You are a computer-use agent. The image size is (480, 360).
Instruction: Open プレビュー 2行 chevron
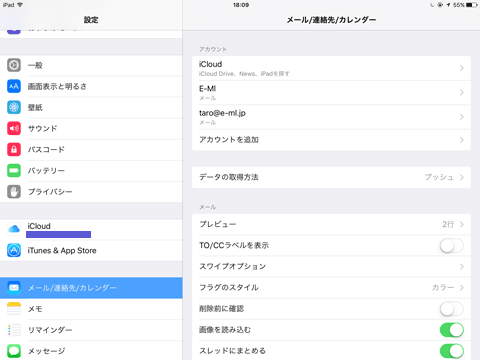point(462,224)
